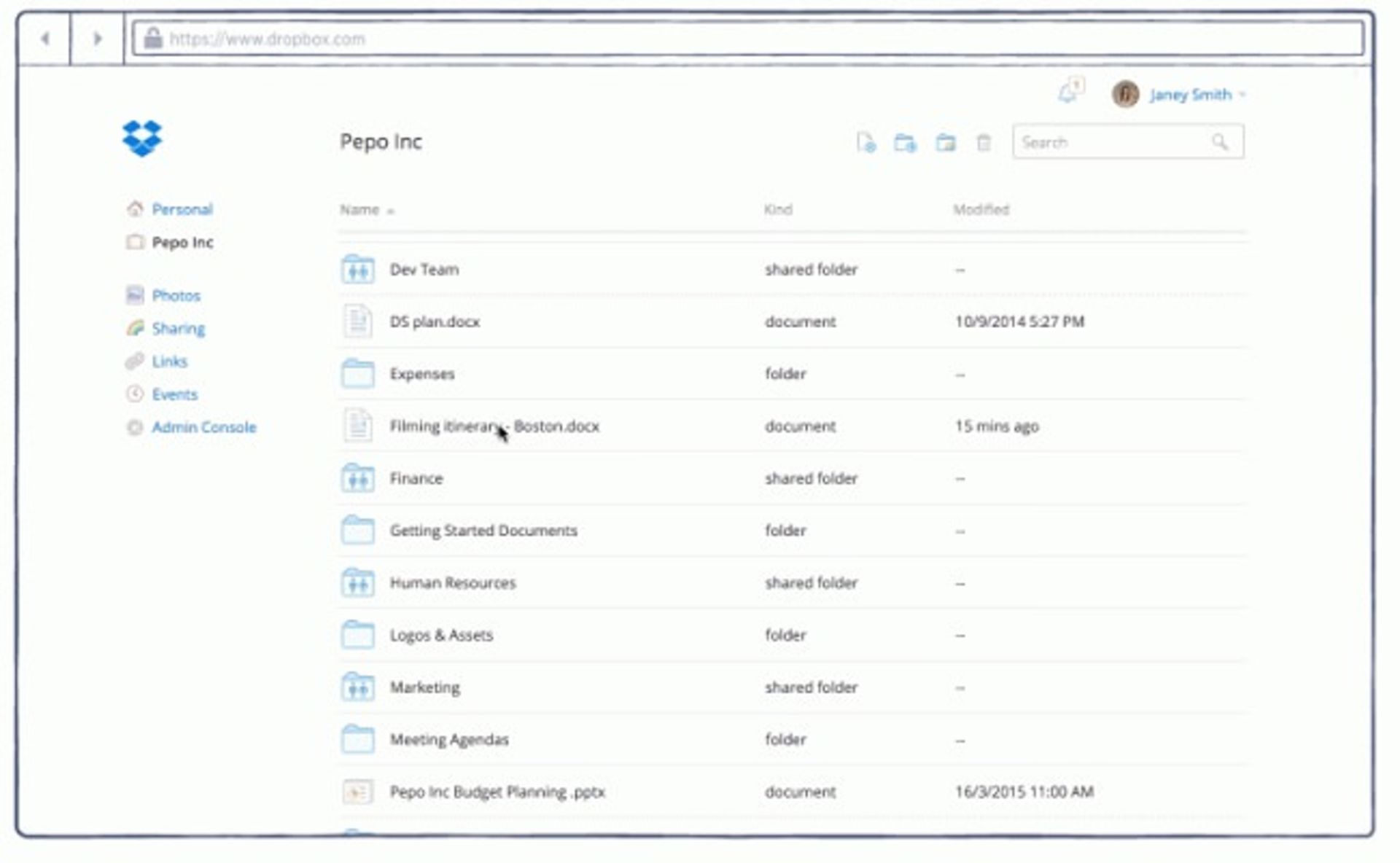Image resolution: width=1400 pixels, height=863 pixels.
Task: Click the Links chain icon
Action: (x=135, y=361)
